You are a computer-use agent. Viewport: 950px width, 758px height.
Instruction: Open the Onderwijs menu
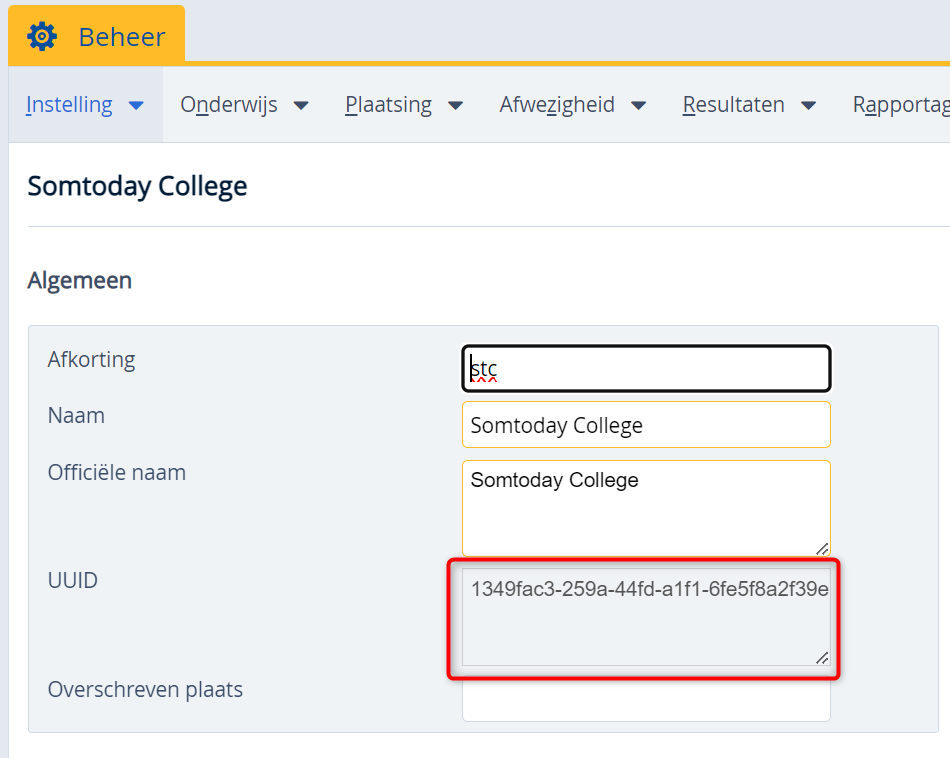[x=228, y=105]
